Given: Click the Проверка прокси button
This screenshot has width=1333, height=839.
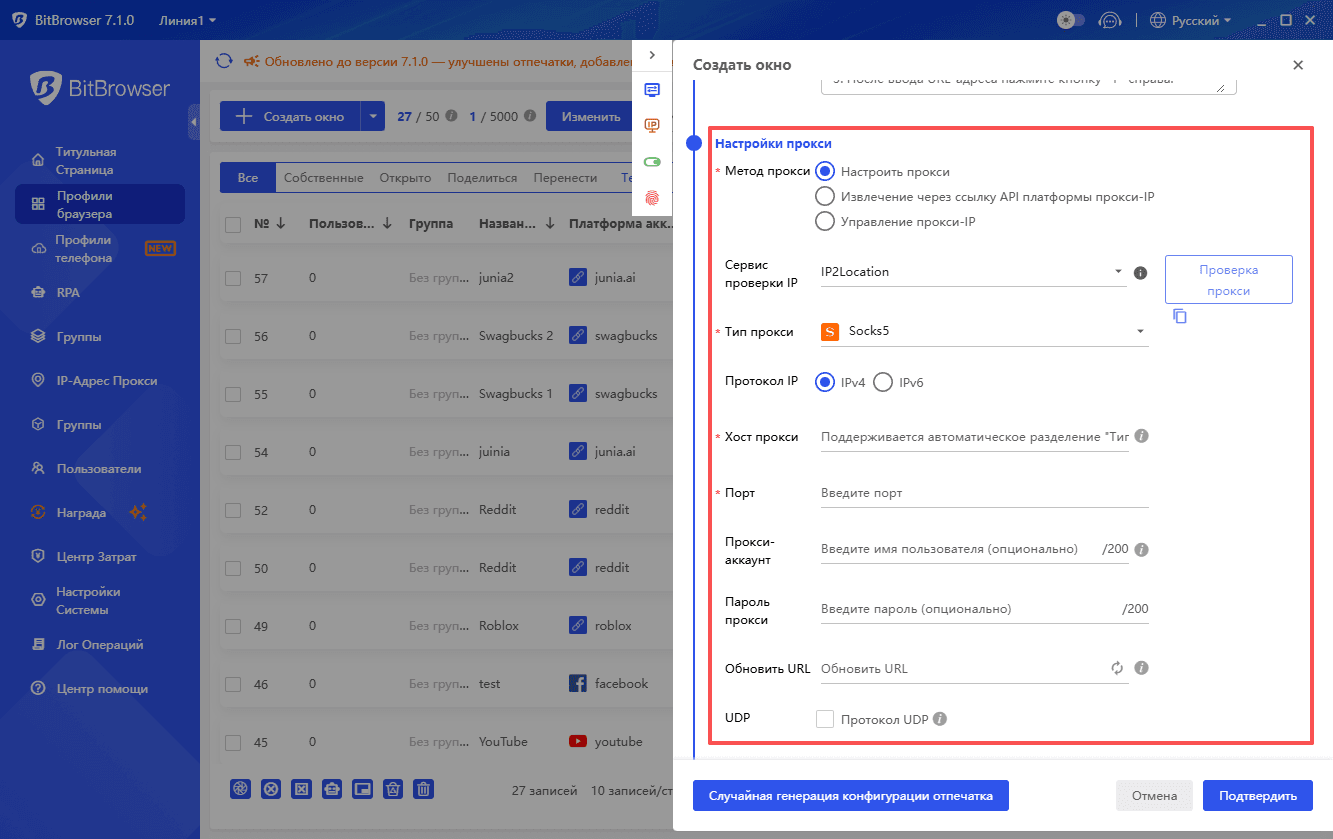Looking at the screenshot, I should pyautogui.click(x=1228, y=278).
